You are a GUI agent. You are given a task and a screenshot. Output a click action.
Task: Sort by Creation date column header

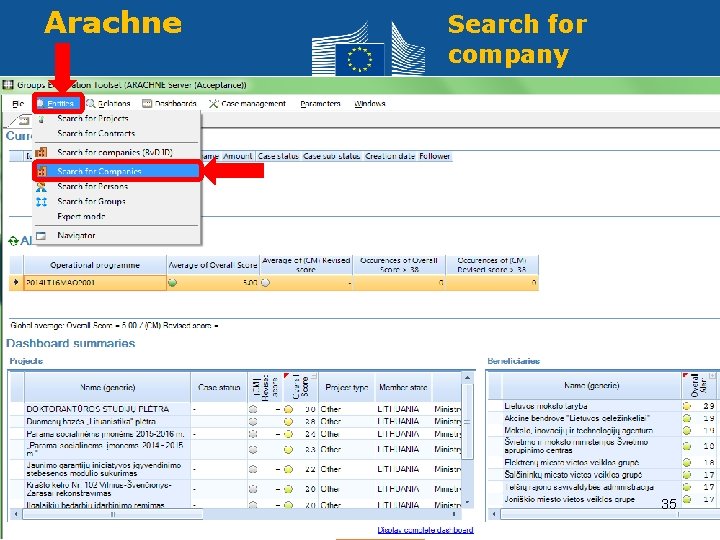coord(391,156)
